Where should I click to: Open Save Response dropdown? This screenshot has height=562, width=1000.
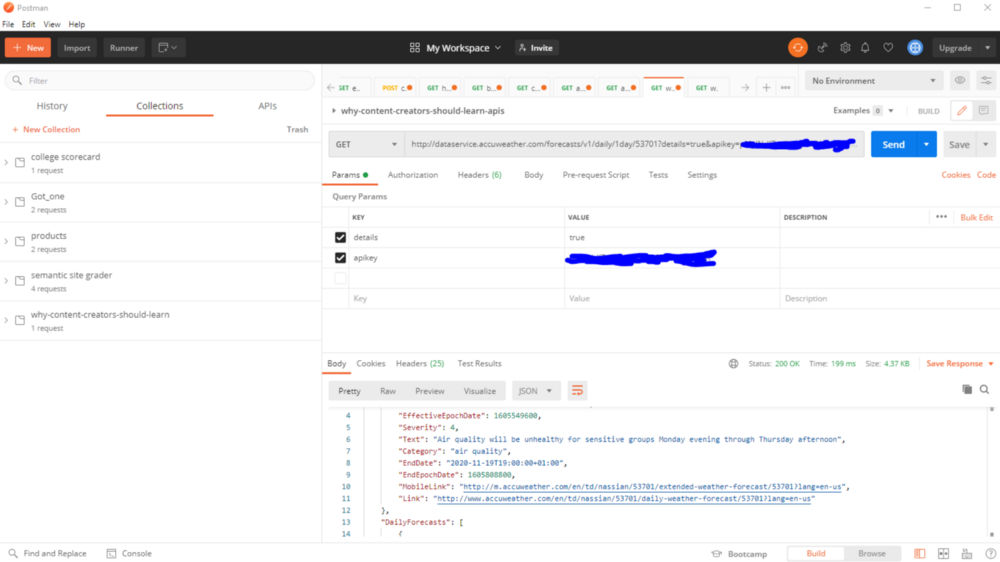point(959,364)
